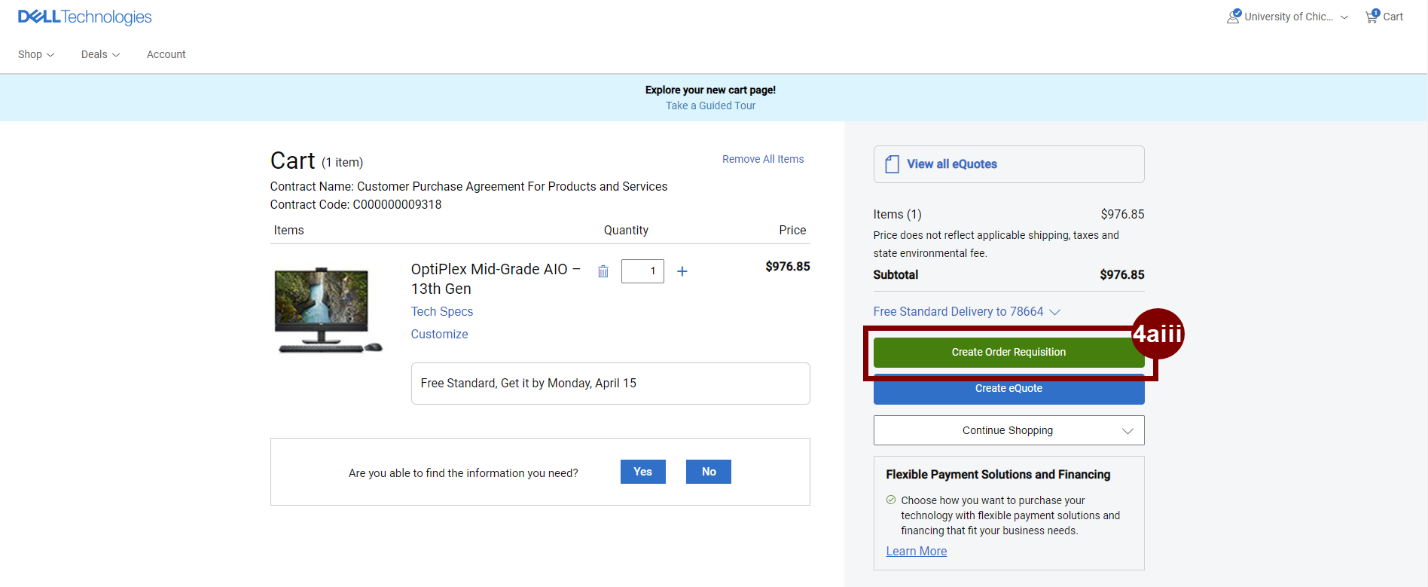Screen dimensions: 1428x587
Task: Open the University of Chicago account dropdown
Action: (x=1296, y=17)
